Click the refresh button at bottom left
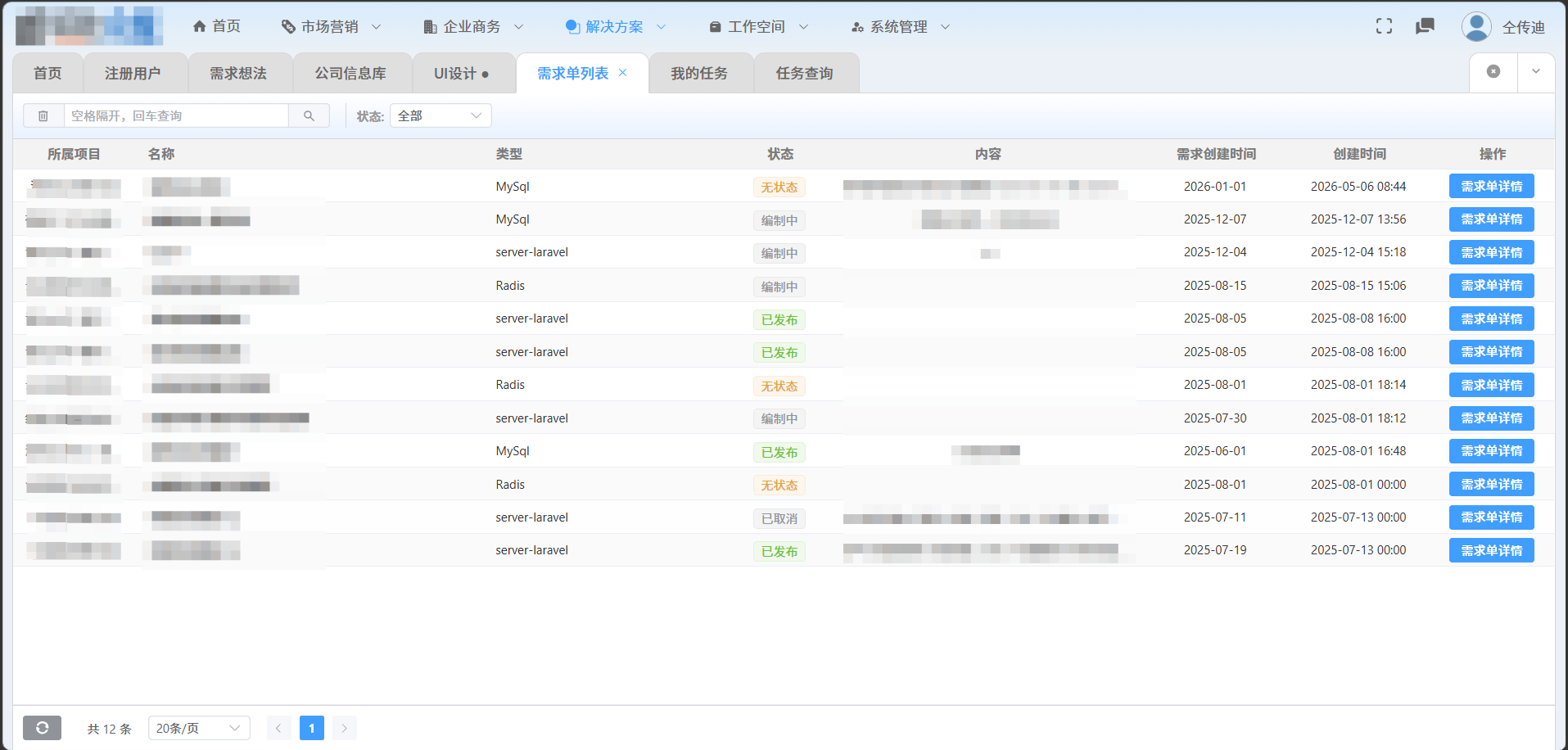This screenshot has height=750, width=1568. [42, 728]
